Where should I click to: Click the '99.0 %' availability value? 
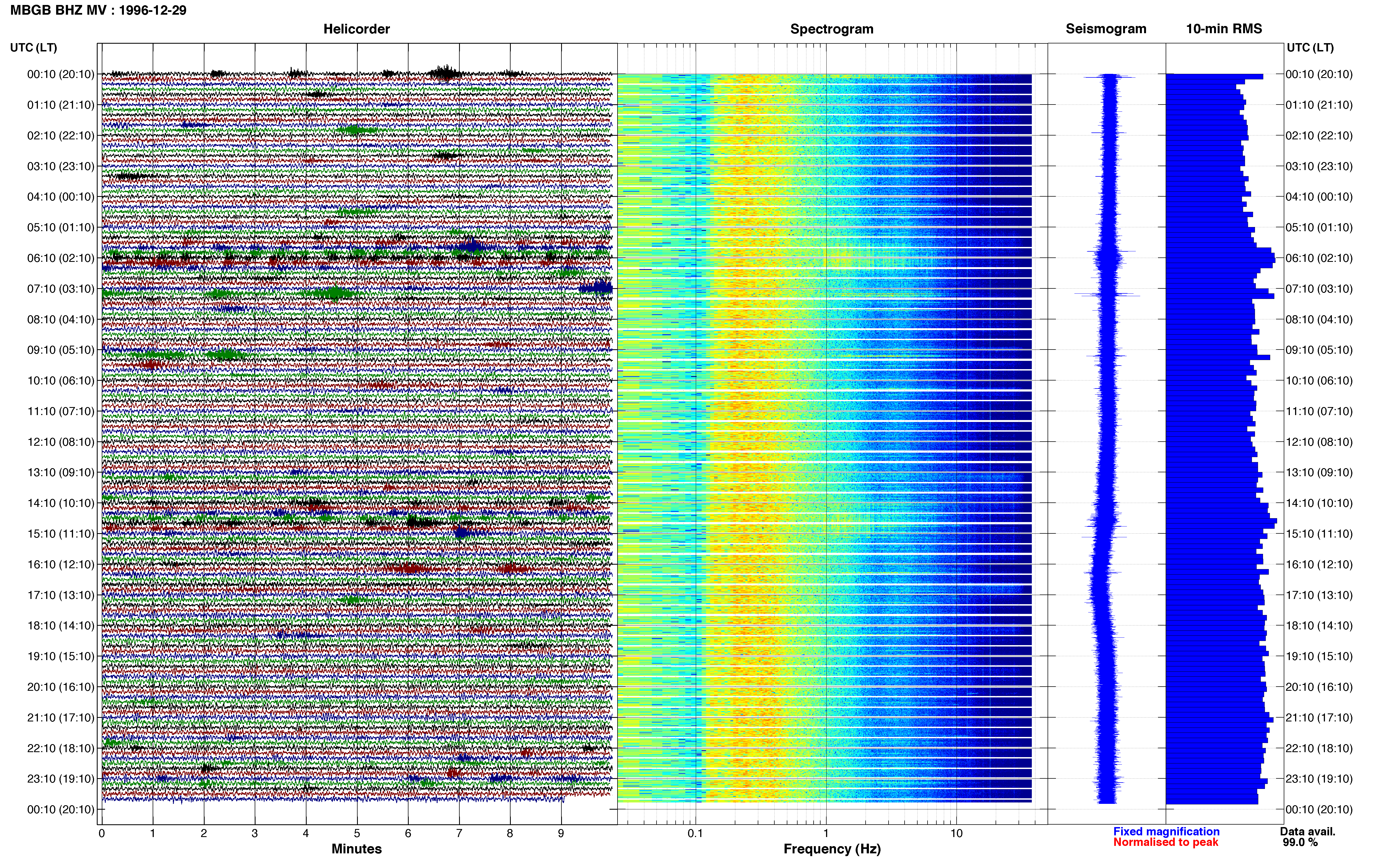pyautogui.click(x=1300, y=842)
